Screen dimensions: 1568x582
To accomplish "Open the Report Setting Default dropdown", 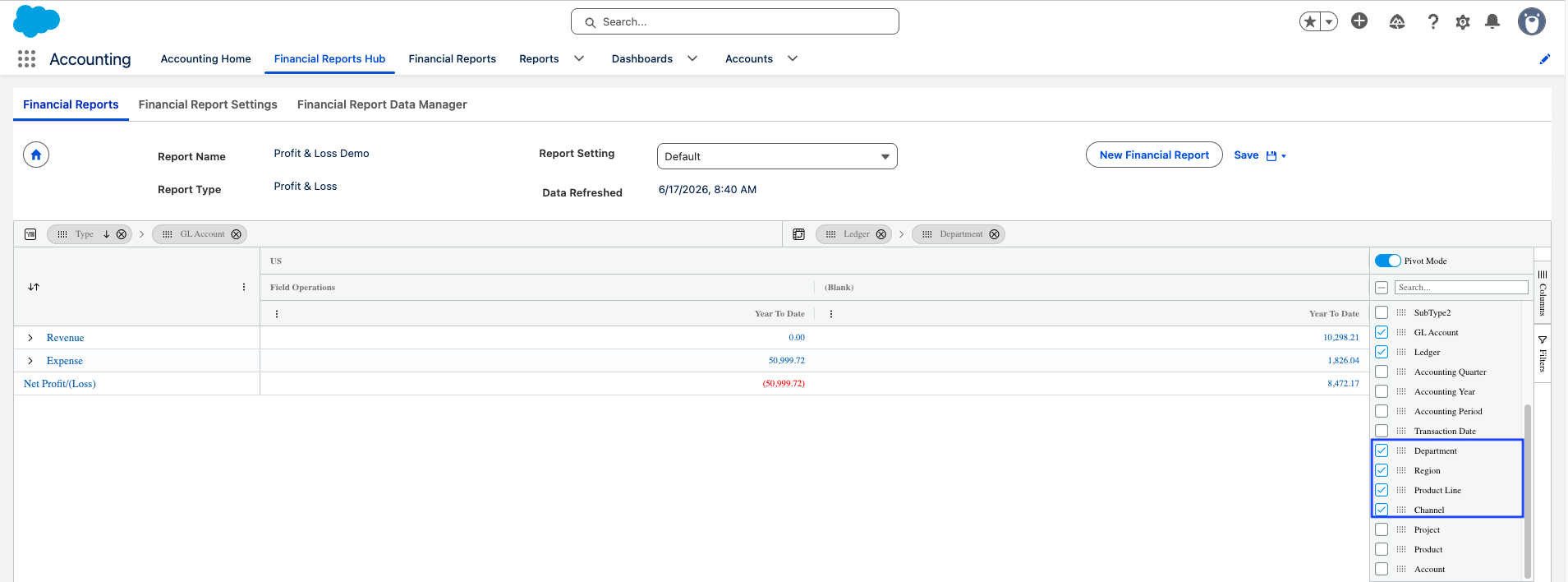I will [777, 156].
